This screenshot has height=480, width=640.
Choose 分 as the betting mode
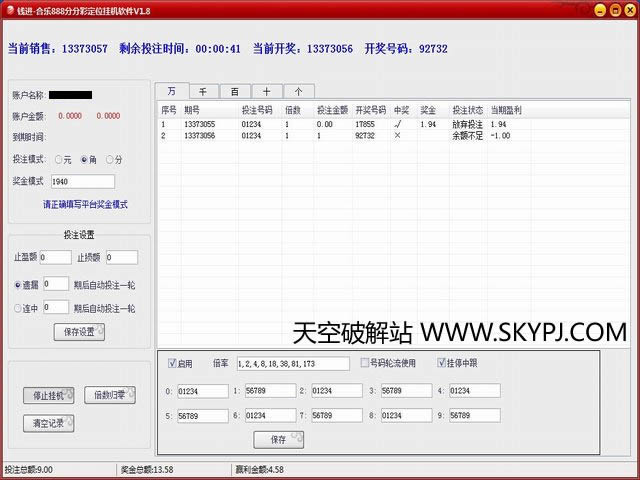click(x=108, y=160)
